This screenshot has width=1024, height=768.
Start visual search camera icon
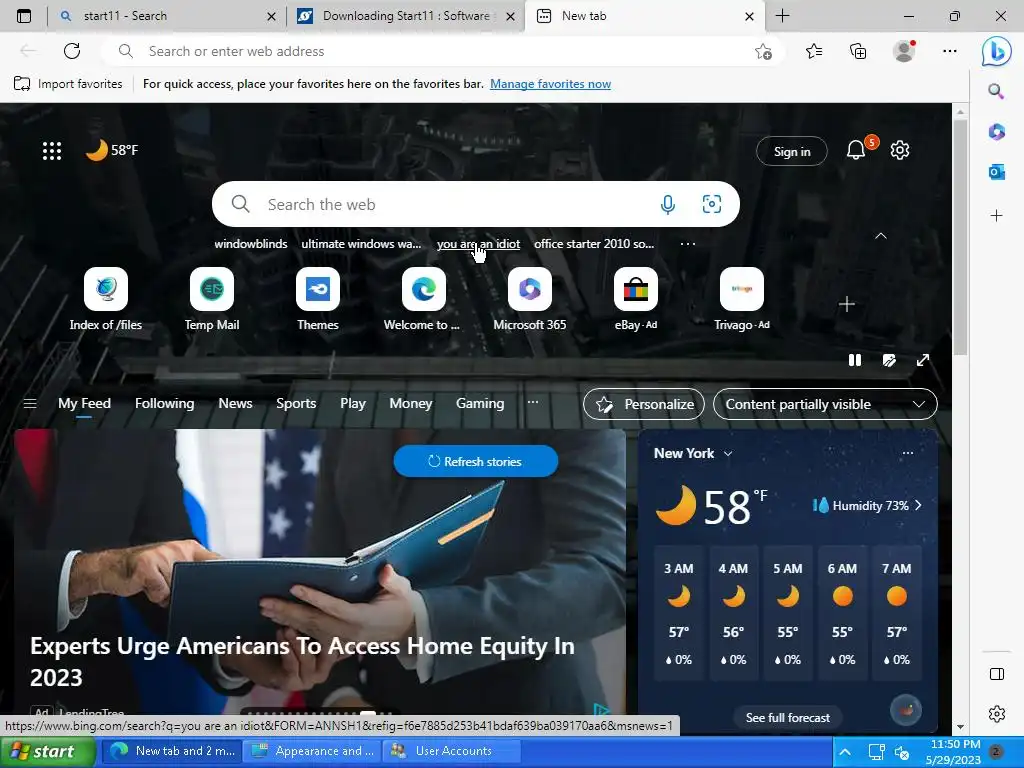click(x=712, y=204)
